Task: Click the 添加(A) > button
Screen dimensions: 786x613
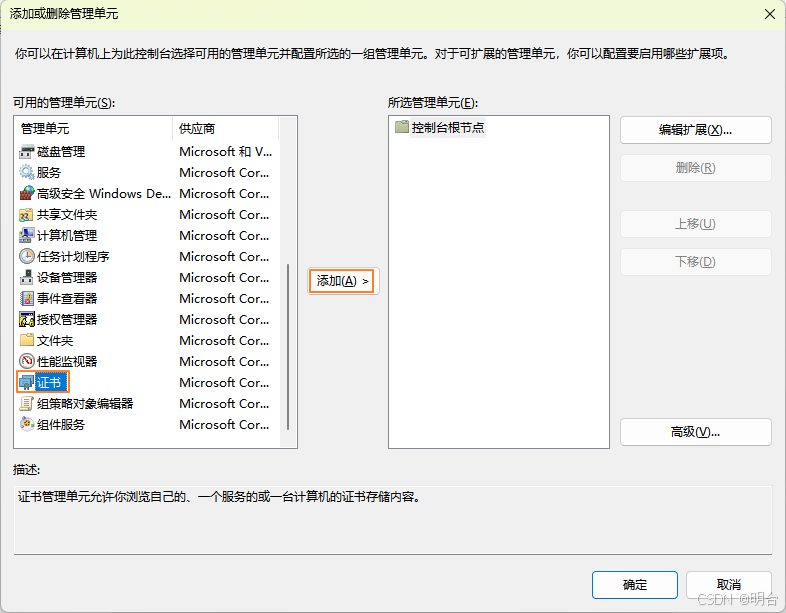Action: (x=343, y=281)
